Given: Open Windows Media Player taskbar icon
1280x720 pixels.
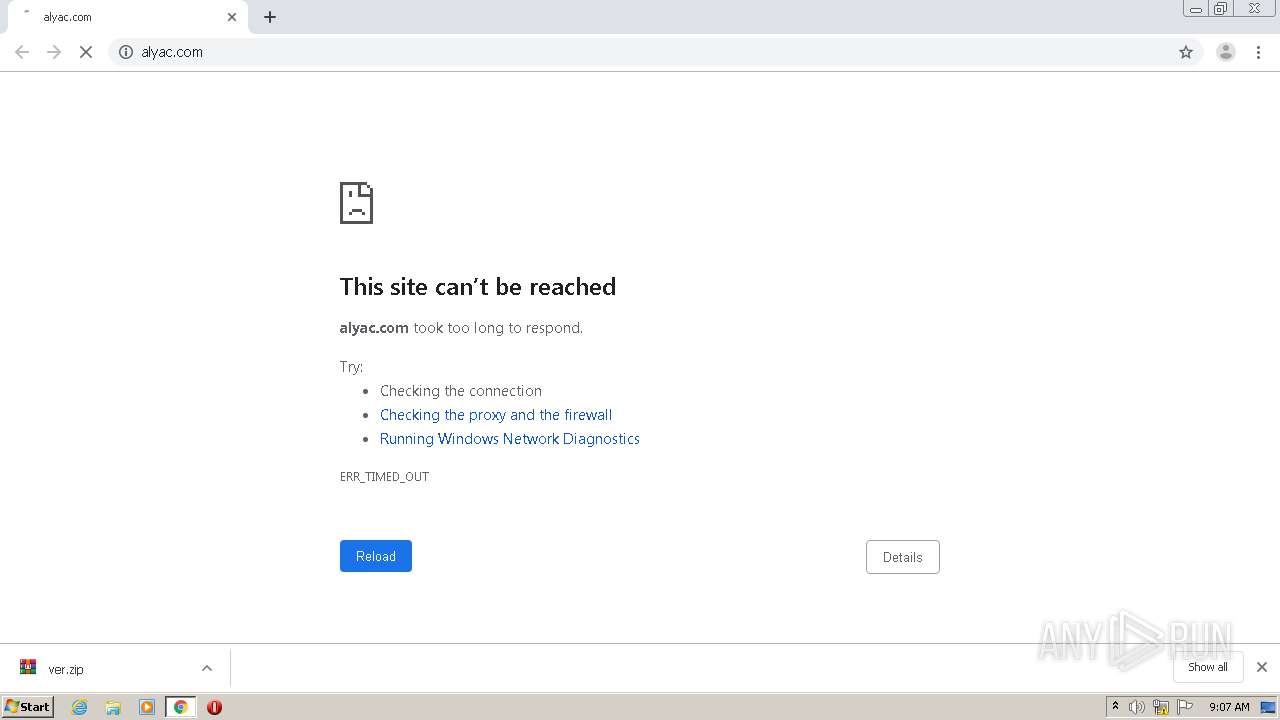Looking at the screenshot, I should (147, 707).
